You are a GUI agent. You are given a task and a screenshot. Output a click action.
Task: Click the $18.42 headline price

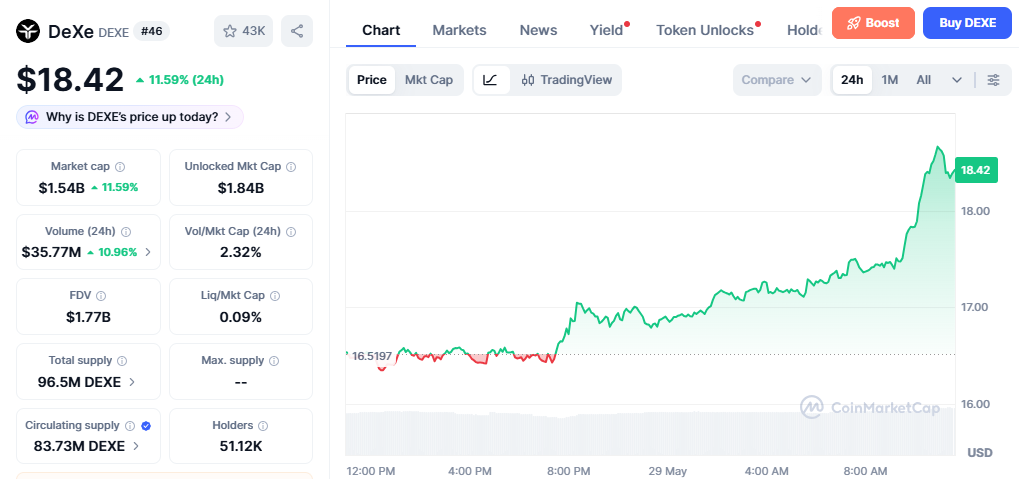click(x=70, y=80)
